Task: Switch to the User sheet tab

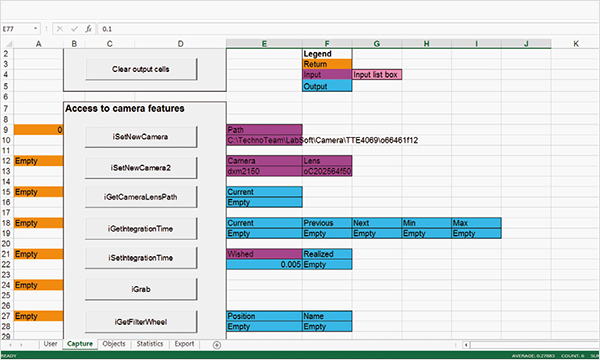Action: [50, 344]
